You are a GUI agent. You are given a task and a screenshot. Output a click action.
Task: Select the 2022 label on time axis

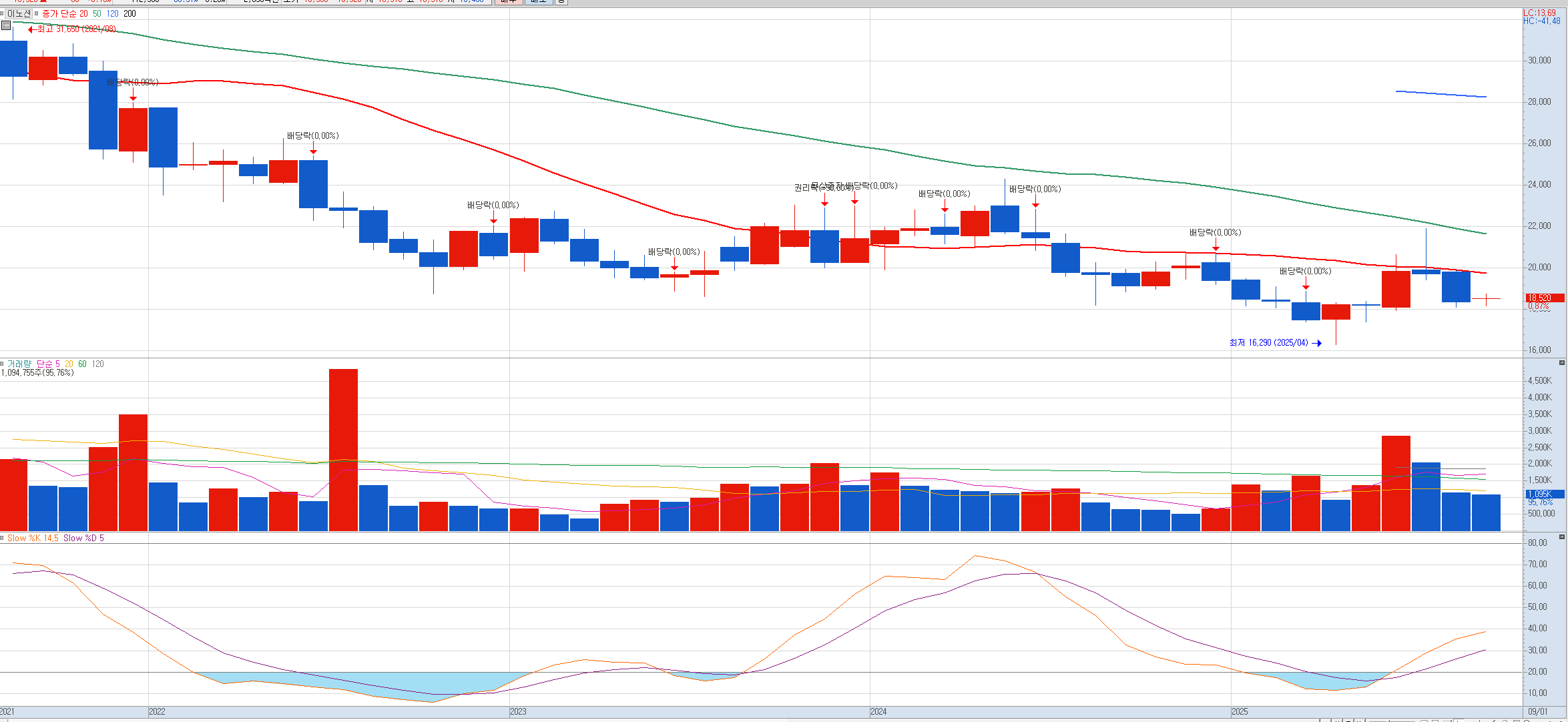coord(157,711)
